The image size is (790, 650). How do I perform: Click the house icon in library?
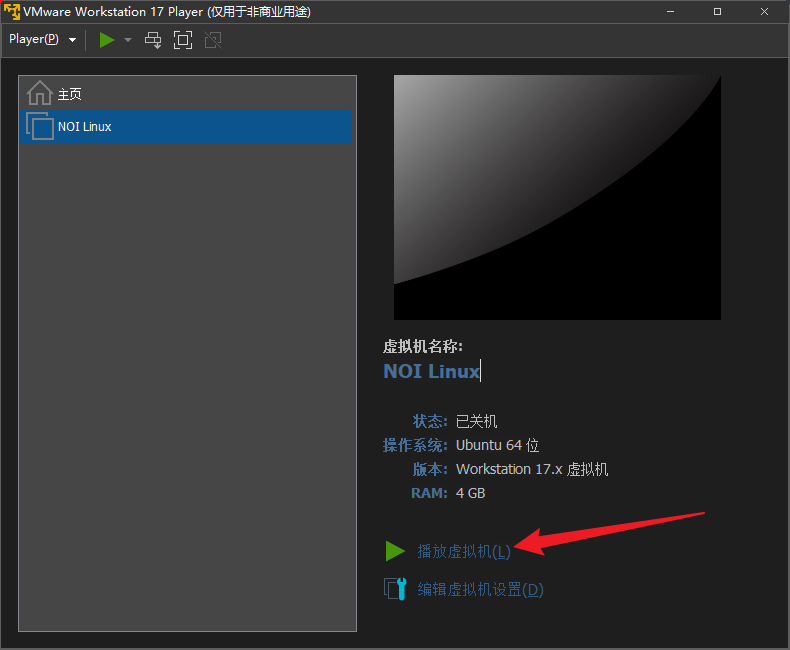(39, 93)
